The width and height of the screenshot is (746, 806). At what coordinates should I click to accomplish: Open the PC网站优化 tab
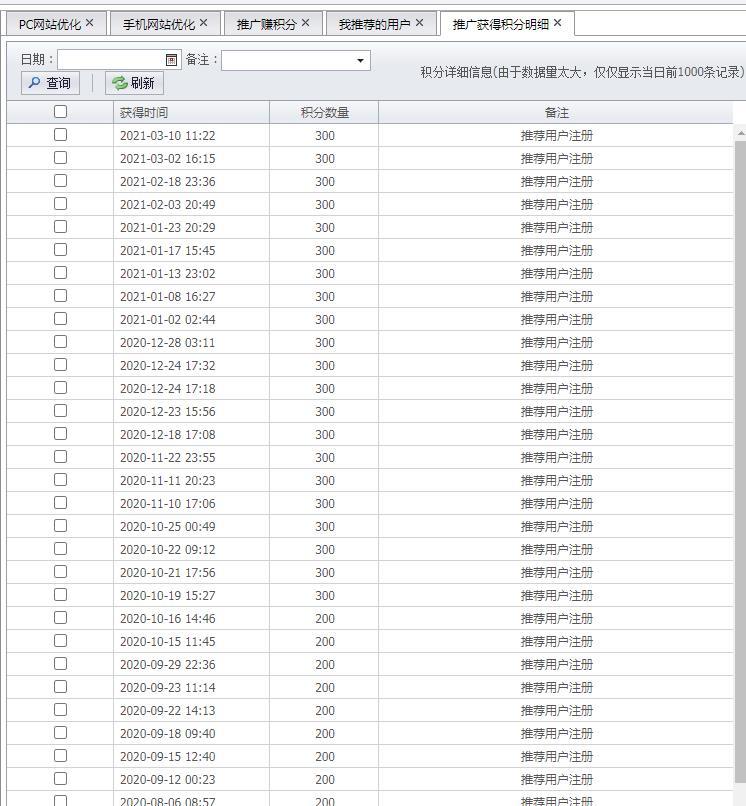49,24
